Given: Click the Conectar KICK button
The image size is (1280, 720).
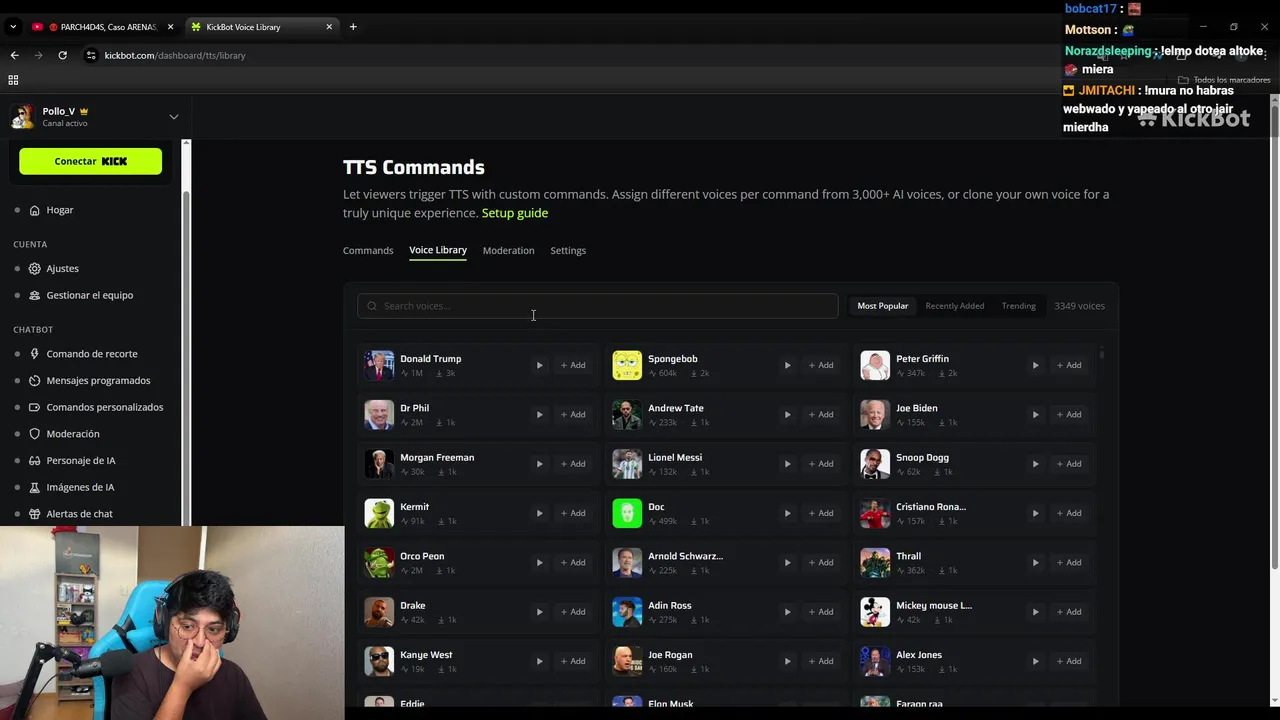Looking at the screenshot, I should pyautogui.click(x=90, y=161).
